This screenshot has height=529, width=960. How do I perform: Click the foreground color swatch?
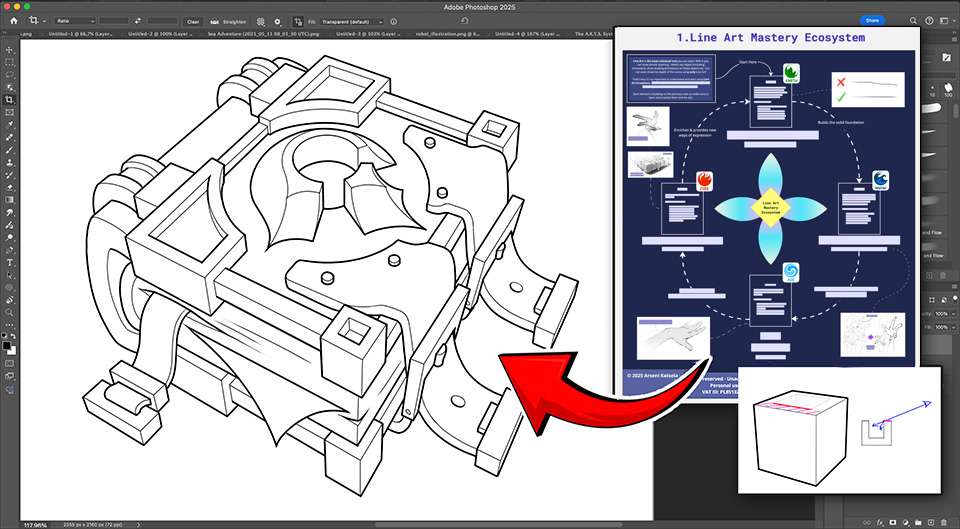click(7, 344)
